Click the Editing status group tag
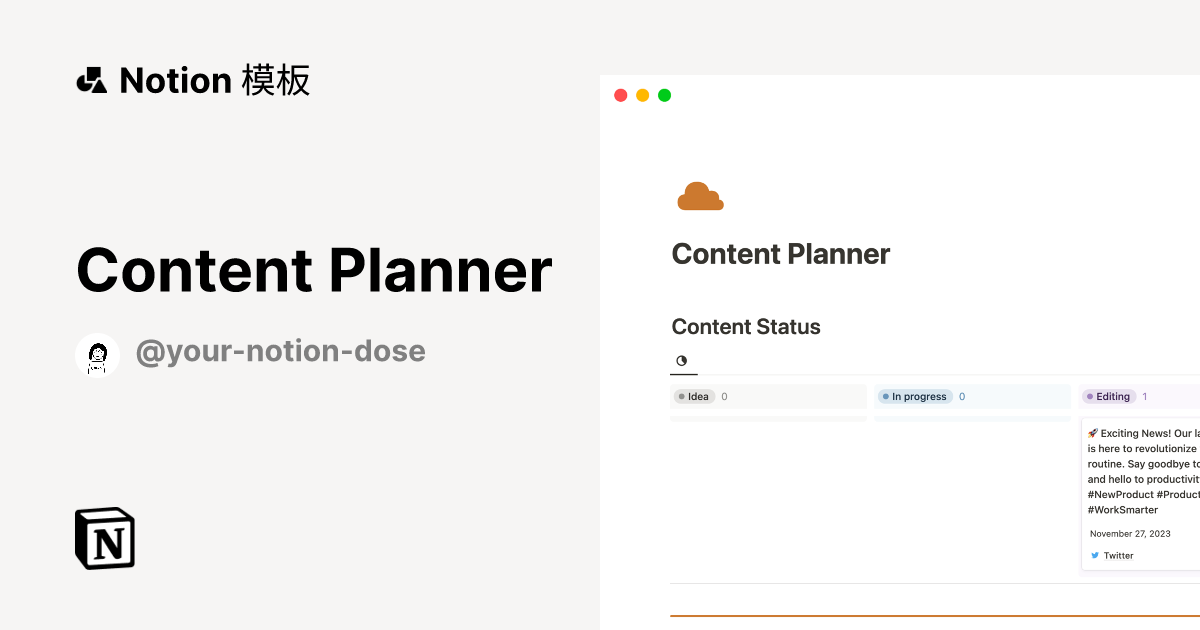1200x630 pixels. (x=1108, y=397)
